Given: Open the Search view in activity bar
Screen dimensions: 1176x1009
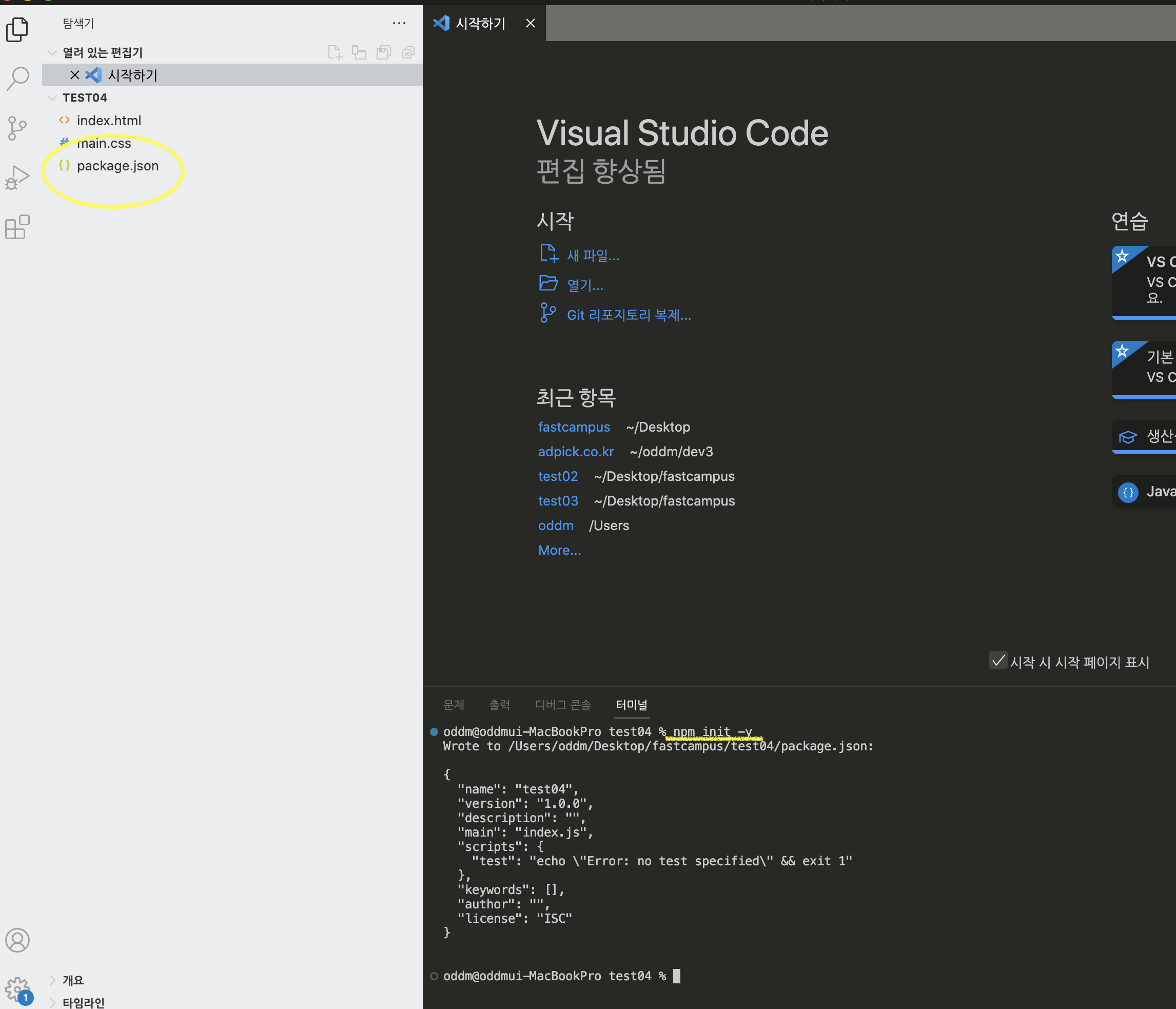Looking at the screenshot, I should tap(17, 79).
